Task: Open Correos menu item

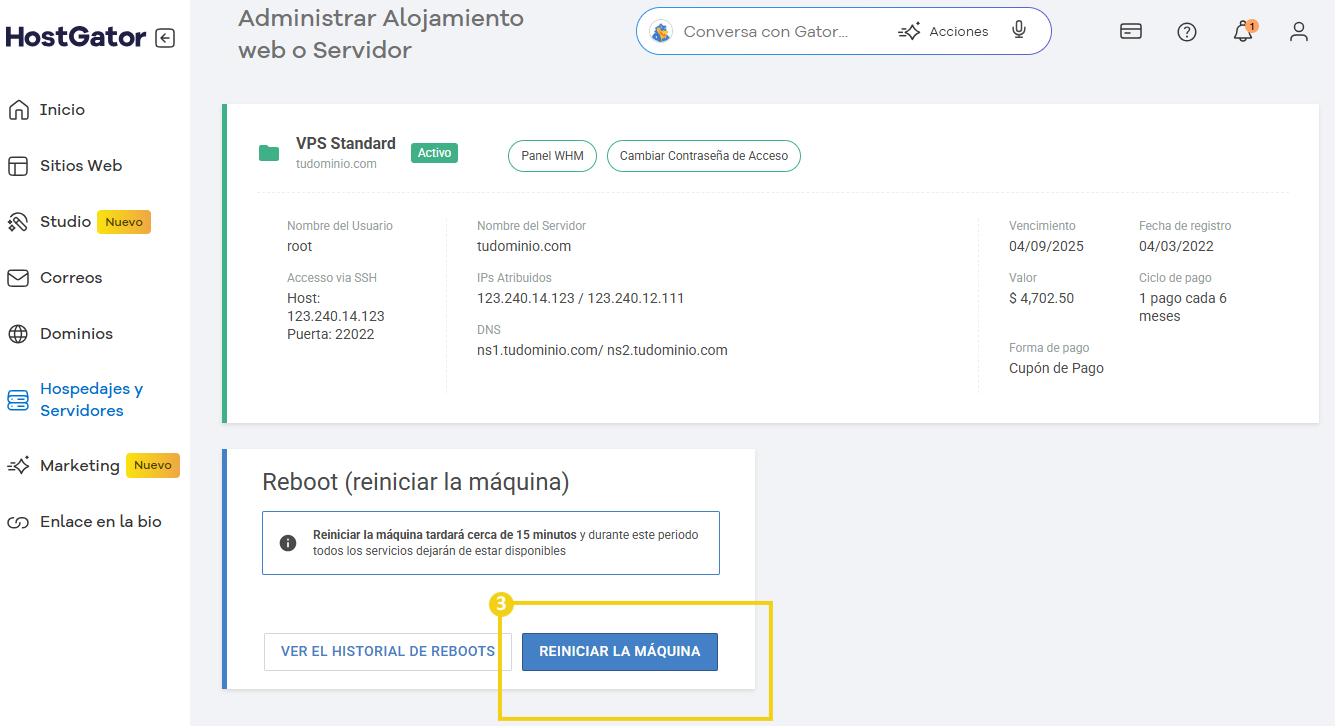Action: (x=71, y=278)
